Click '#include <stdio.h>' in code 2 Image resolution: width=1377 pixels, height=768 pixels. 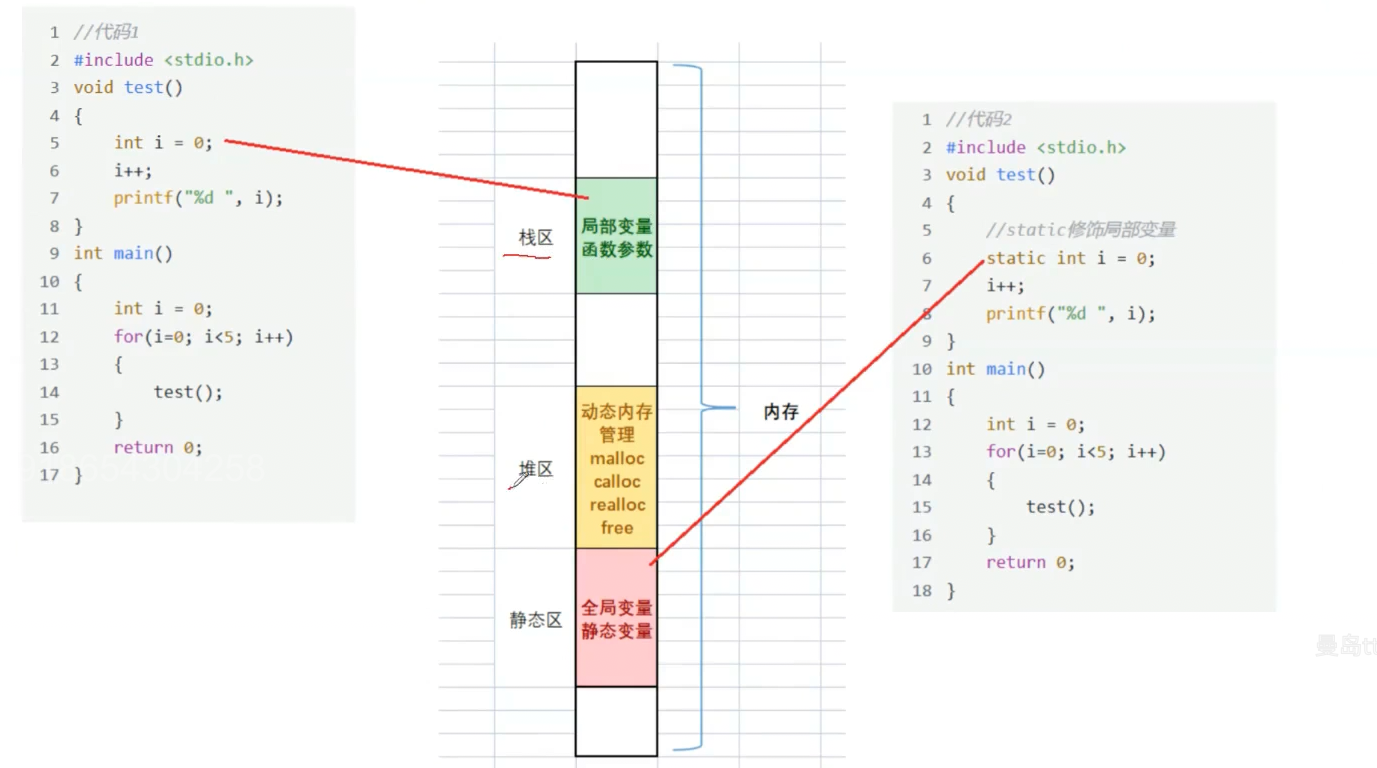1036,147
